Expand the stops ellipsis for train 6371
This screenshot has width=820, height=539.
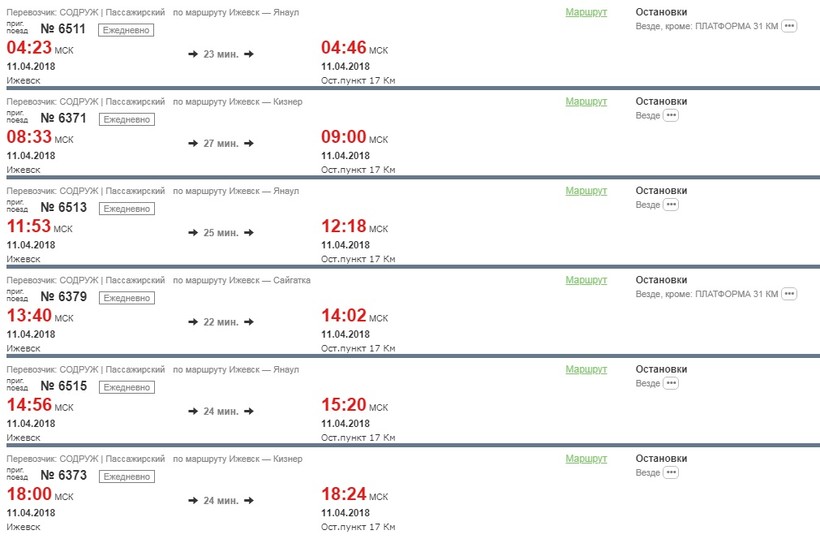point(671,115)
